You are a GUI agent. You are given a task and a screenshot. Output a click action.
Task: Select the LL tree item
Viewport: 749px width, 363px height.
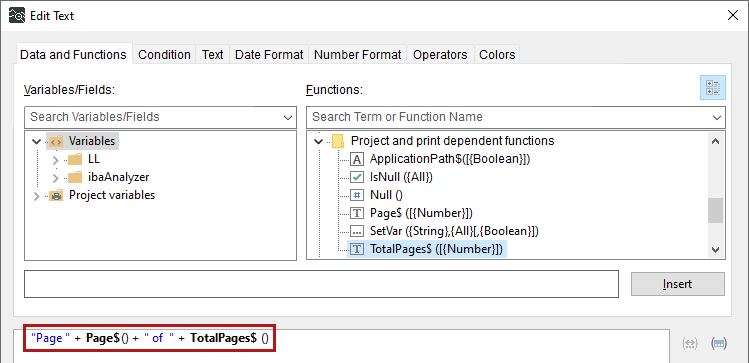[x=94, y=159]
